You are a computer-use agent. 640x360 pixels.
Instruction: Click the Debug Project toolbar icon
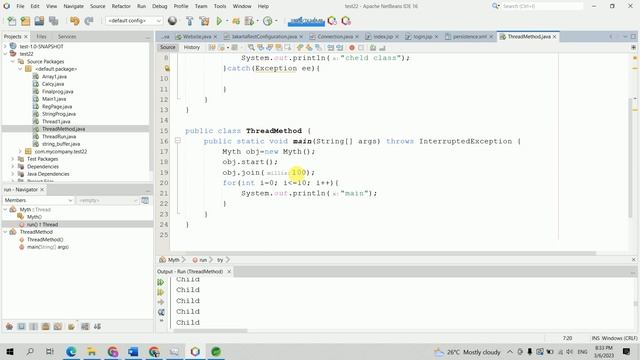[236, 21]
